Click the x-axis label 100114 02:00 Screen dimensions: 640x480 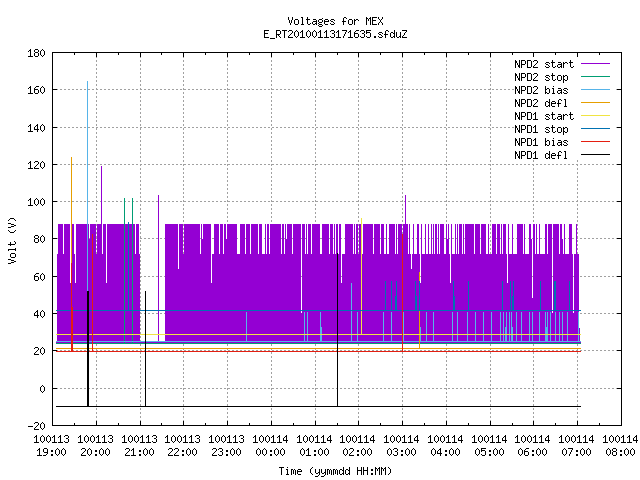coord(358,446)
